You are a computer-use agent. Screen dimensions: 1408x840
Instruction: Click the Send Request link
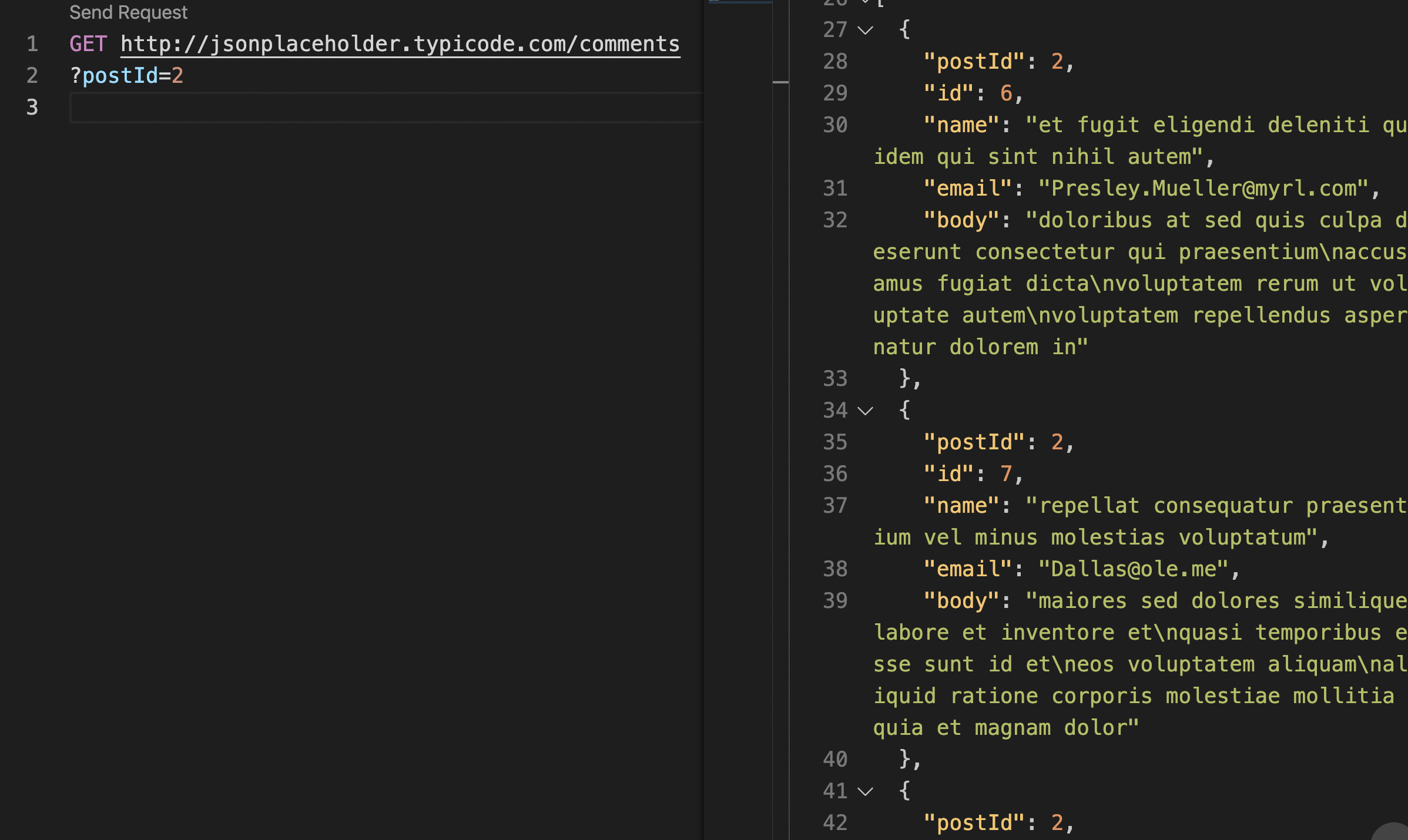point(128,12)
